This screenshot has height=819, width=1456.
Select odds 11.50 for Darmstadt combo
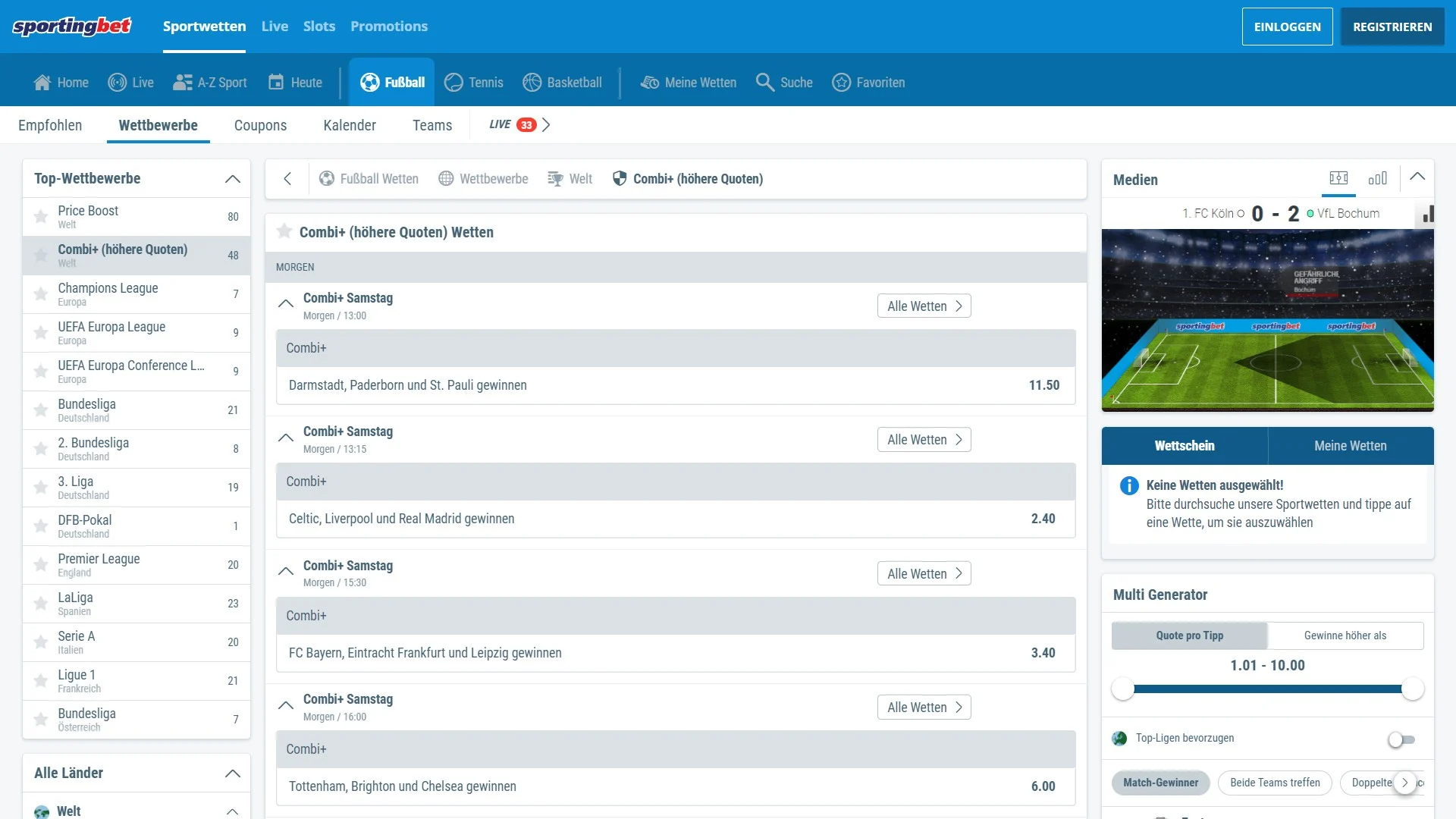point(1043,385)
